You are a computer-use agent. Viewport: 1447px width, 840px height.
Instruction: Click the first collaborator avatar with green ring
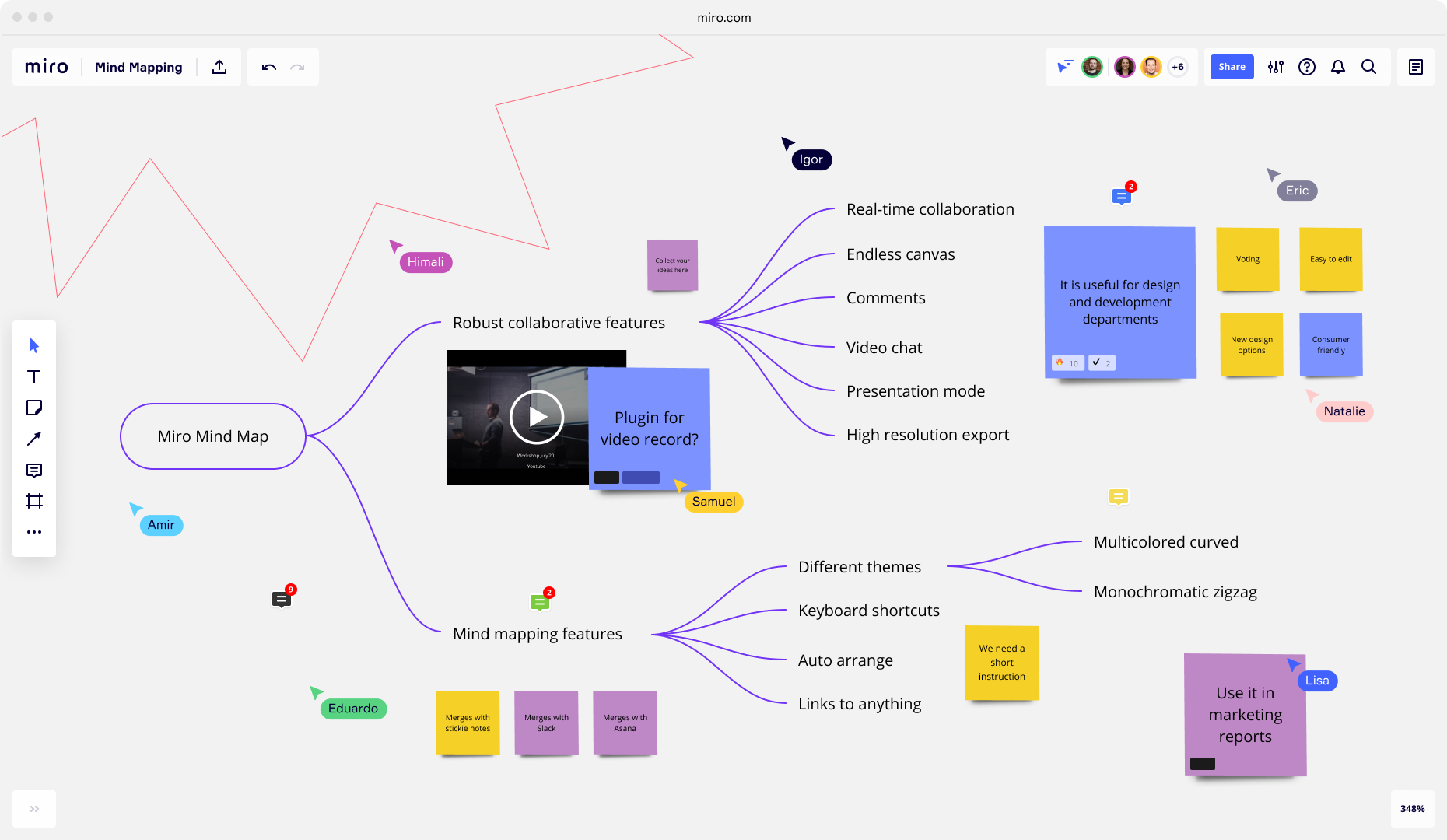click(1092, 67)
